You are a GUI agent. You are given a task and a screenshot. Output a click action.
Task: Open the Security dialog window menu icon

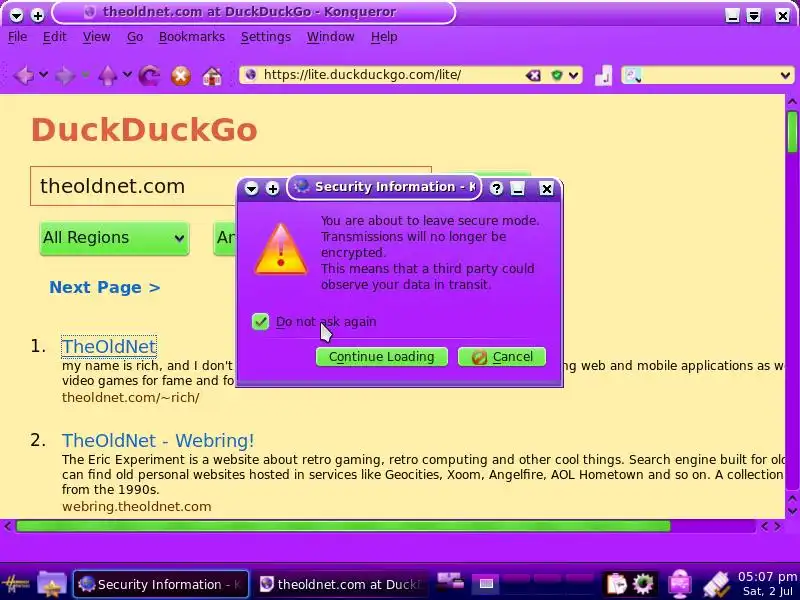click(x=251, y=189)
